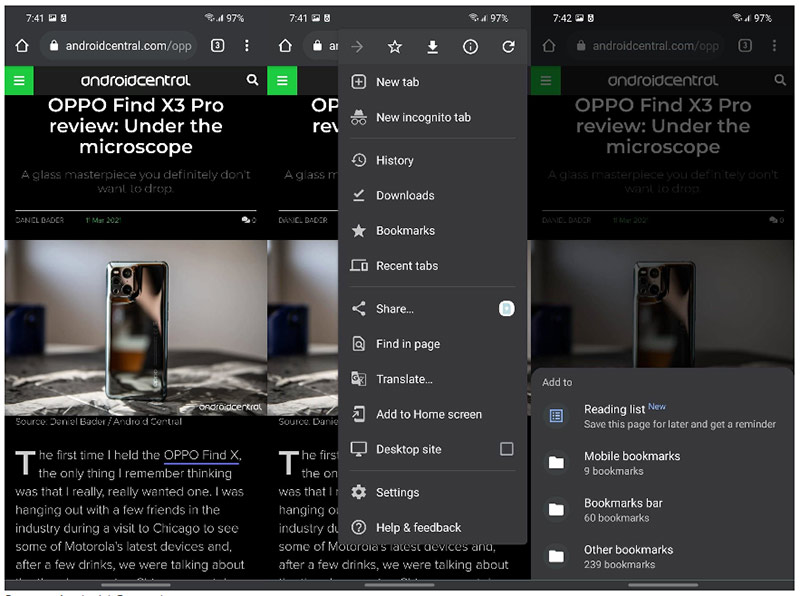
Task: Select Find in page
Action: point(433,344)
